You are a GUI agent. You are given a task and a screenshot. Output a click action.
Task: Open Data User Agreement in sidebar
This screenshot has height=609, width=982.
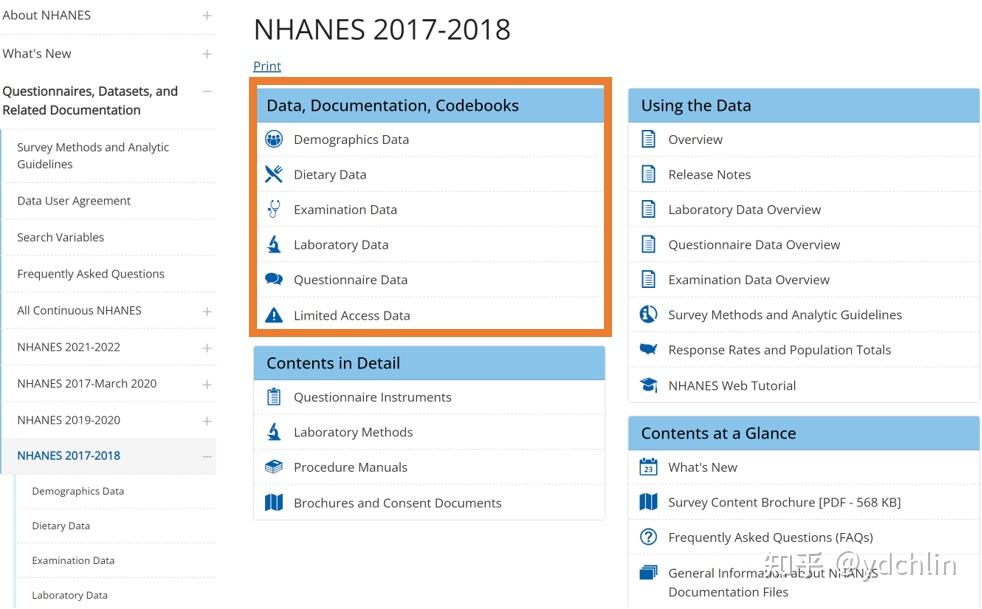(74, 201)
